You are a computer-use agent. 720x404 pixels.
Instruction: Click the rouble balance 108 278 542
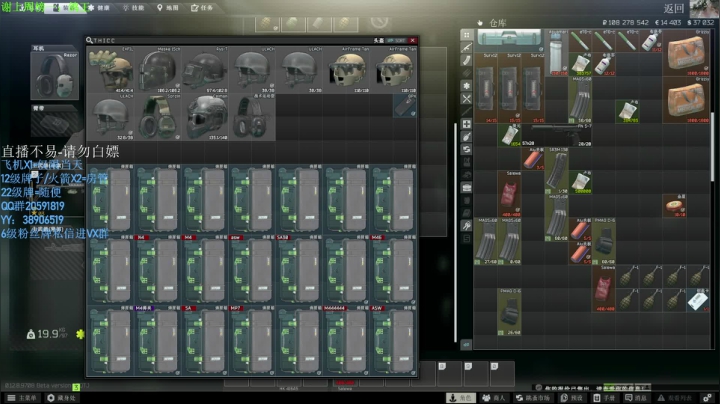(x=625, y=22)
